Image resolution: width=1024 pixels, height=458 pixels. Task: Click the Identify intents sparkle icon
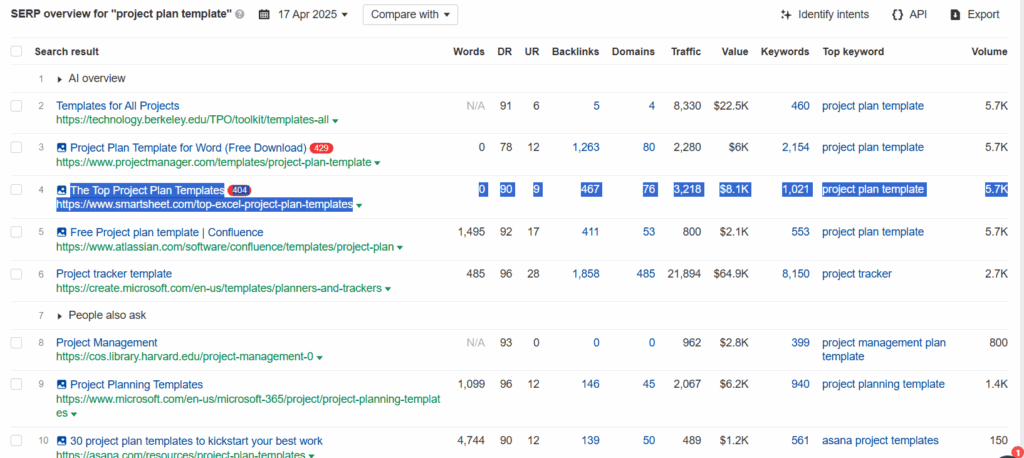[x=786, y=14]
